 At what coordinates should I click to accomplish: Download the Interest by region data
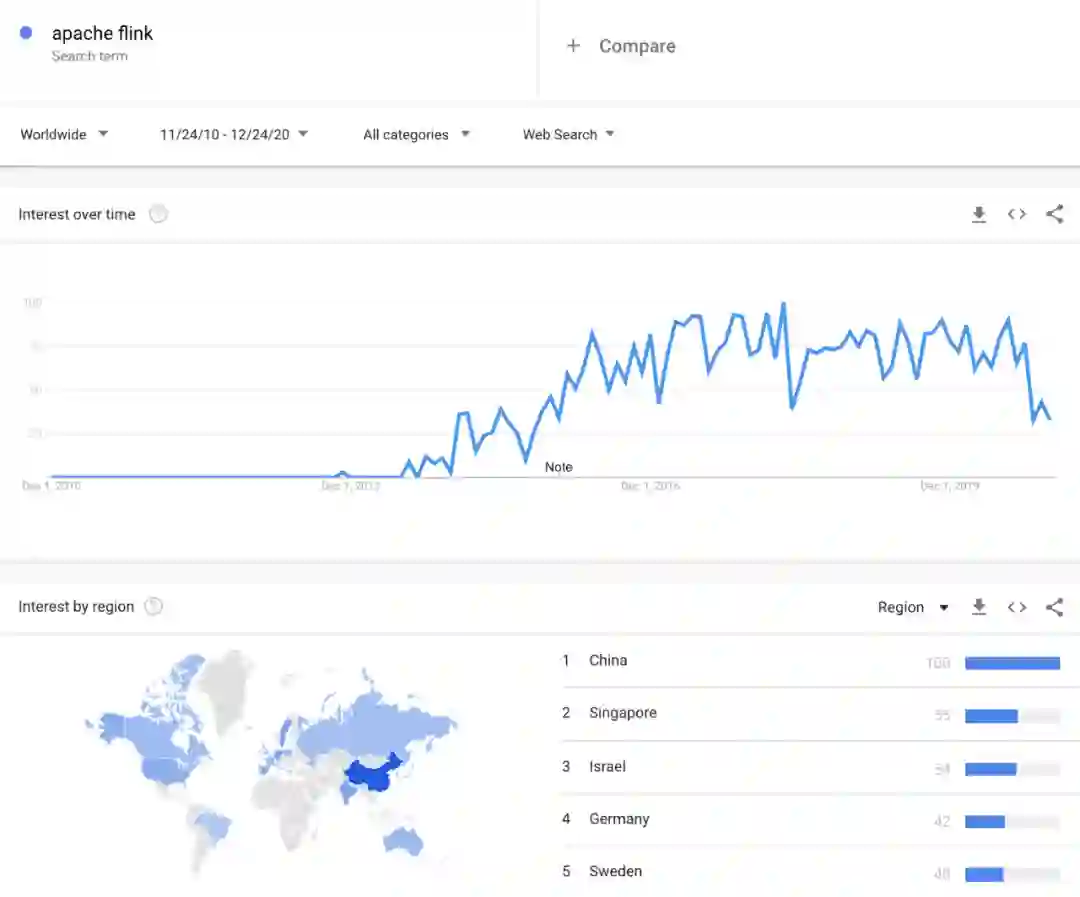tap(979, 607)
